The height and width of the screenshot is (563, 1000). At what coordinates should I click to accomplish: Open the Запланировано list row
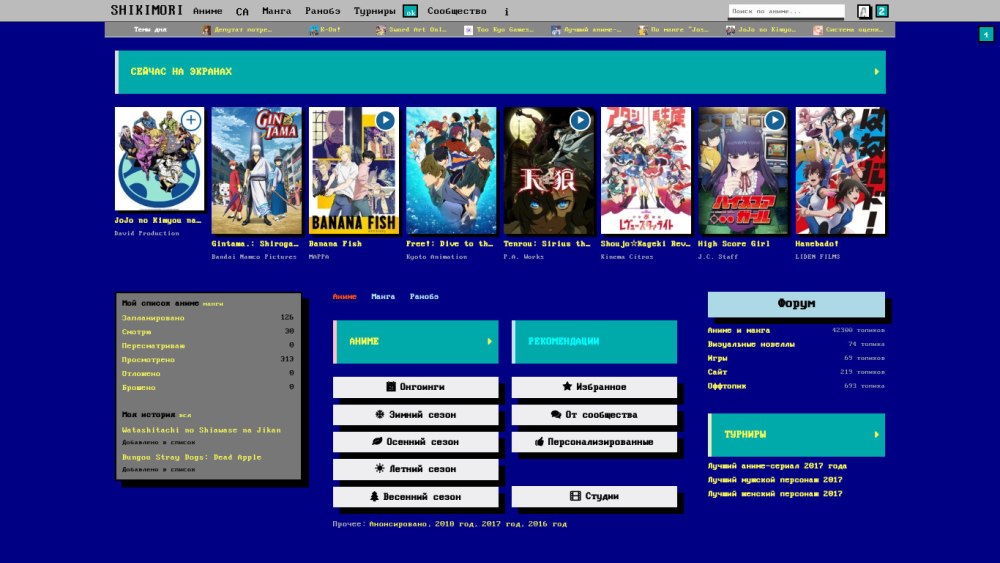coord(207,318)
